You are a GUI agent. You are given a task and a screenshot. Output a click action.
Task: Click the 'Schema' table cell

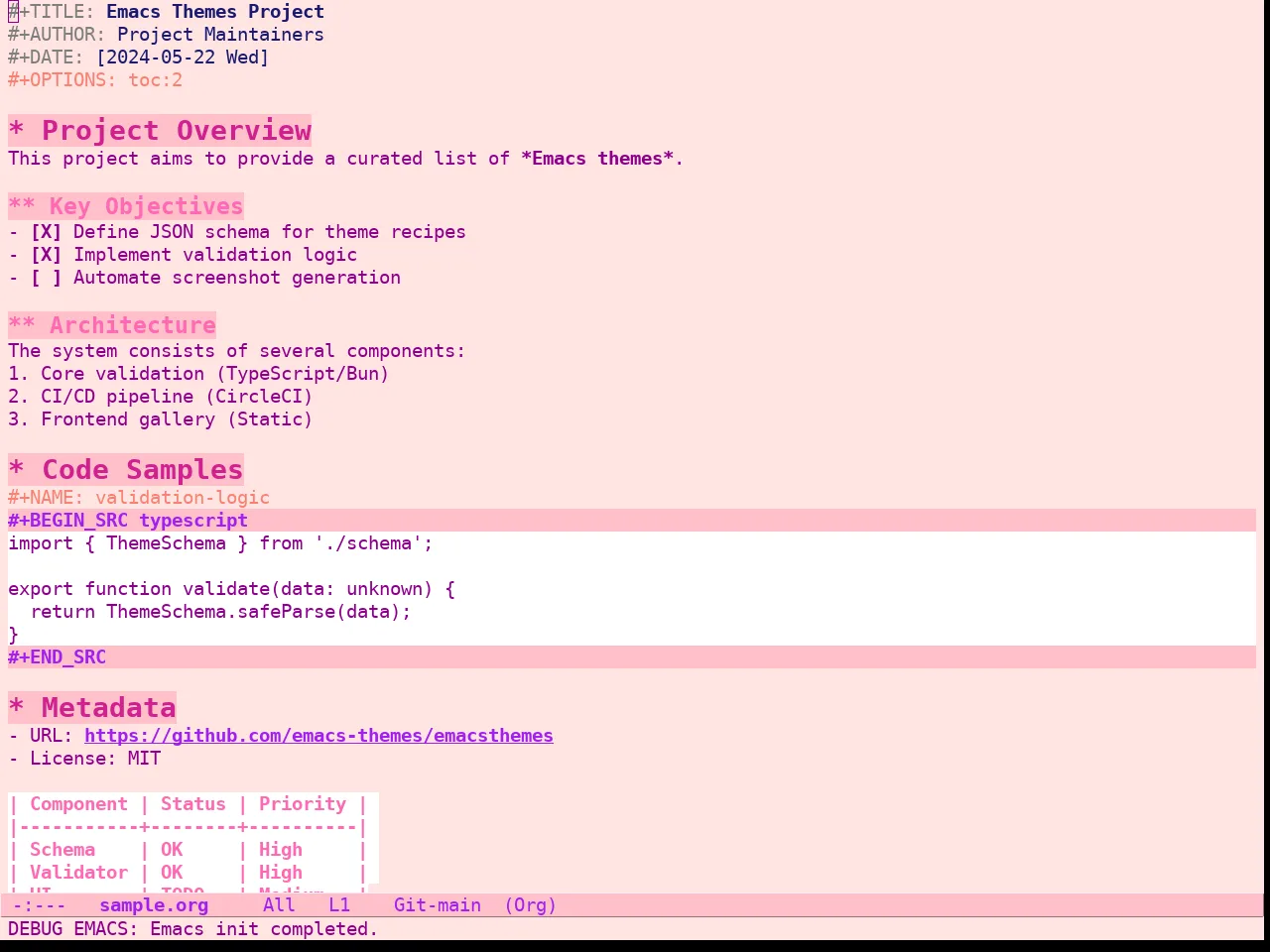(x=63, y=850)
